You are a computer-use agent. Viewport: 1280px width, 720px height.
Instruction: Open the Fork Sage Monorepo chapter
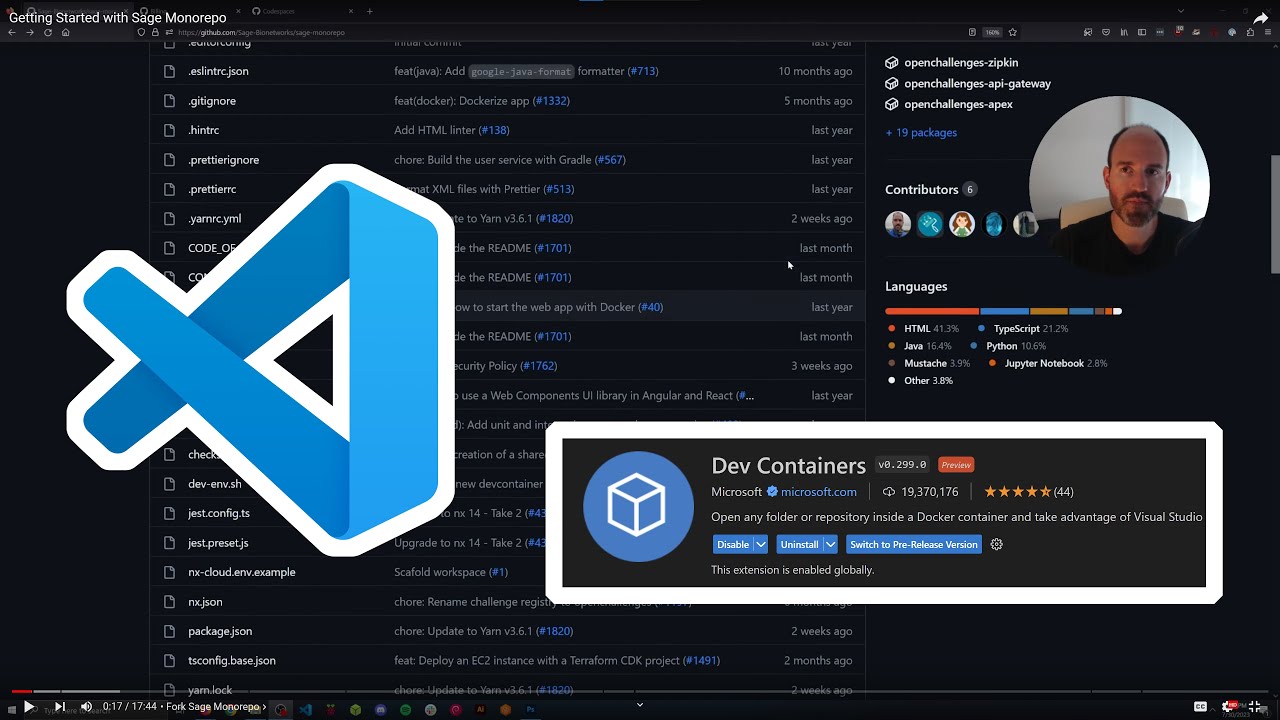(x=216, y=707)
